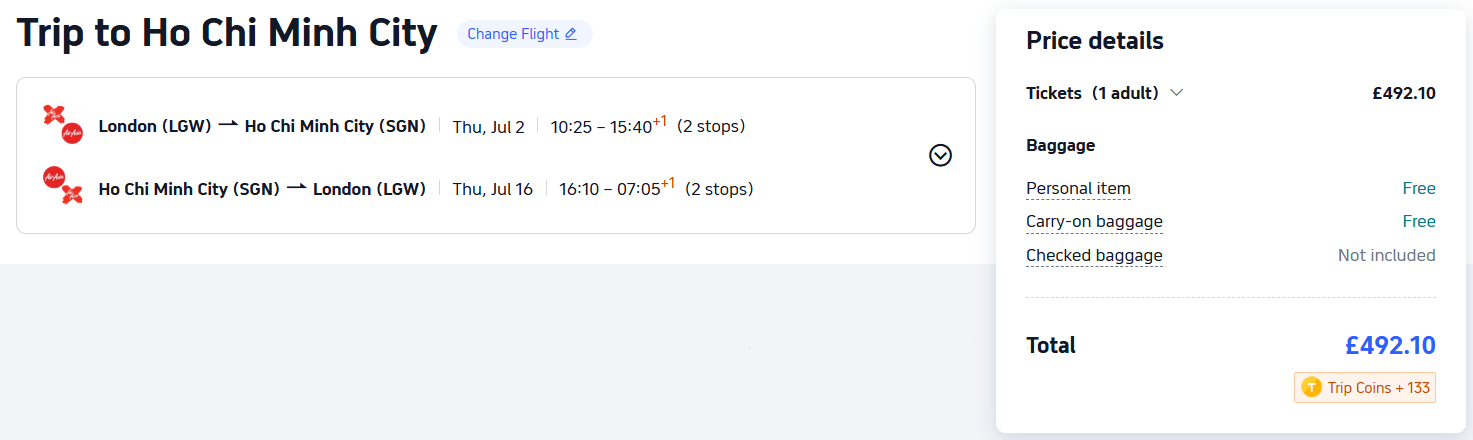
Task: Click the "Not included" checked baggage status
Action: coord(1386,256)
